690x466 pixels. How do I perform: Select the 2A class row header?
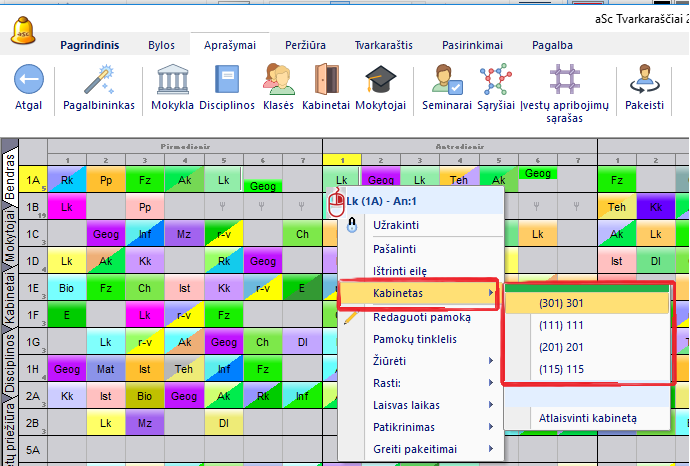tap(32, 396)
